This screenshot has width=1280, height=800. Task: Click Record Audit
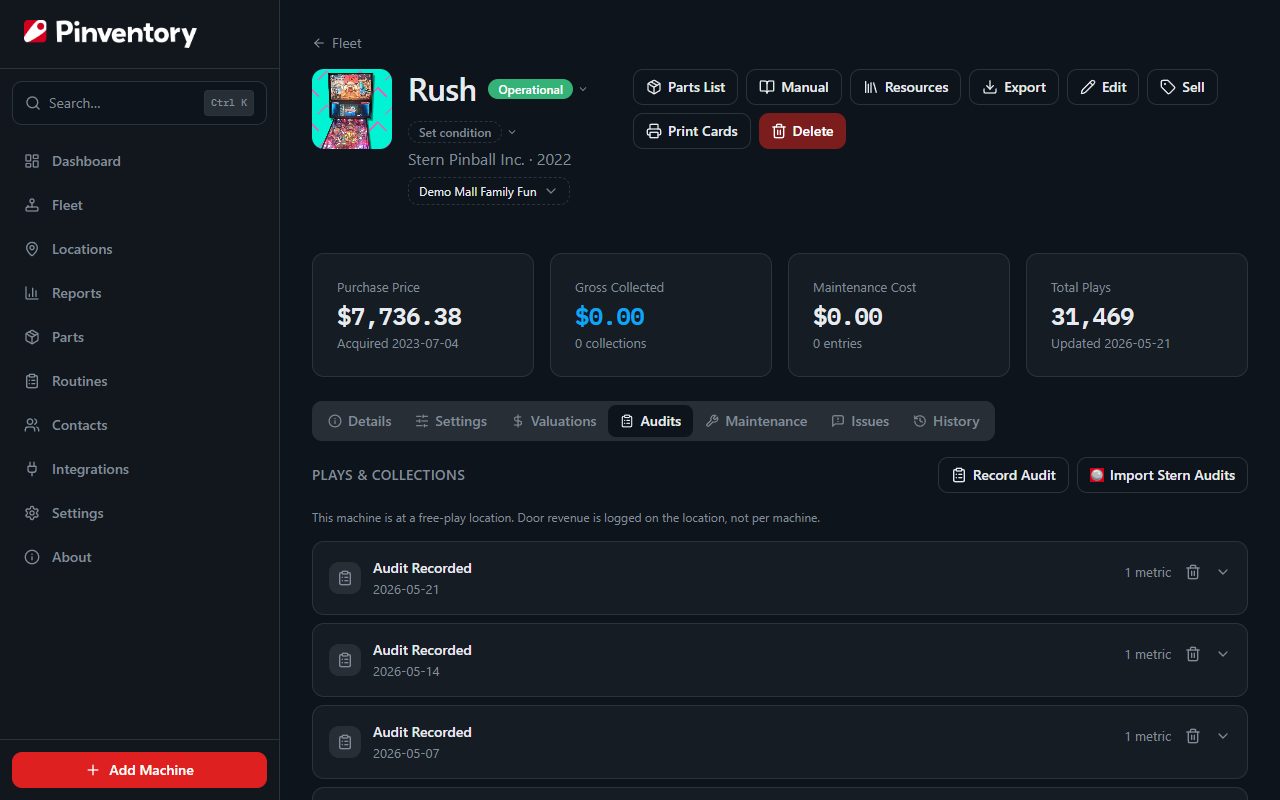[1003, 475]
